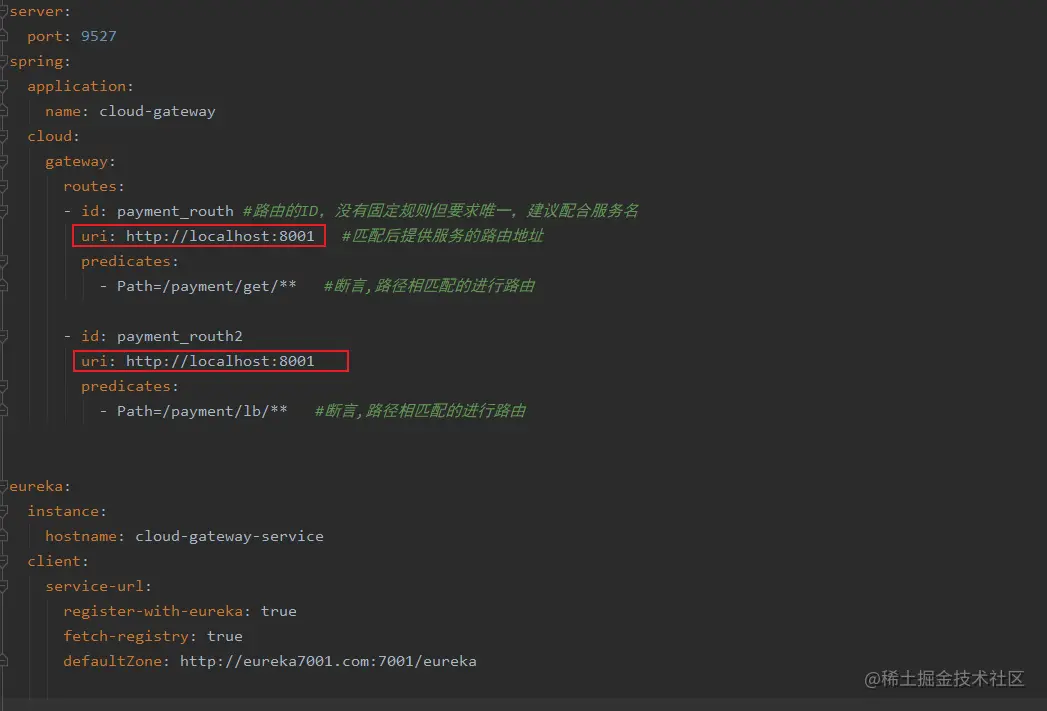
Task: Click the fetch-registry key
Action: point(126,636)
